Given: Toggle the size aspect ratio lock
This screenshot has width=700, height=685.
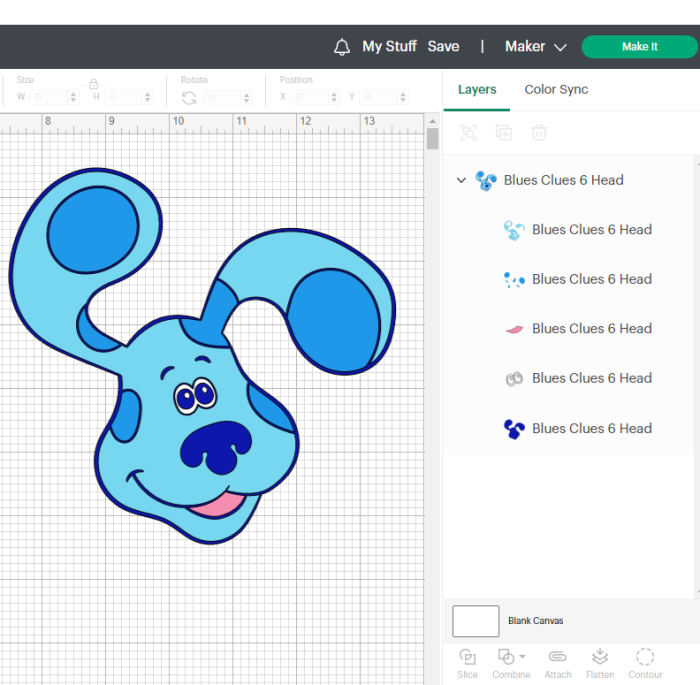Looking at the screenshot, I should (93, 84).
